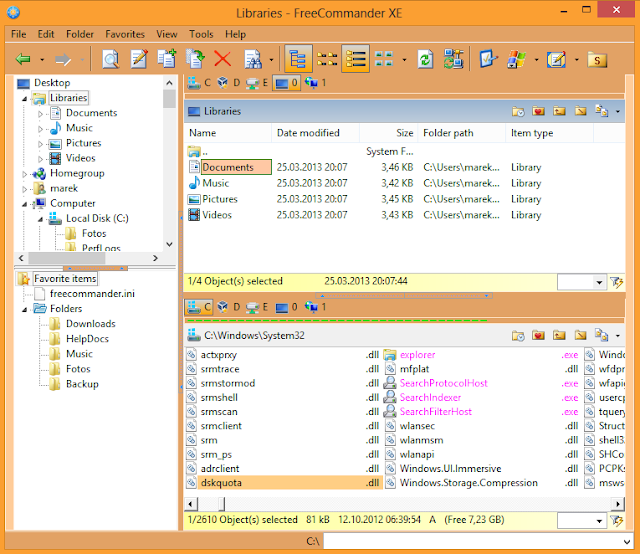Open the binoculars file search tool
The width and height of the screenshot is (640, 554).
click(253, 59)
